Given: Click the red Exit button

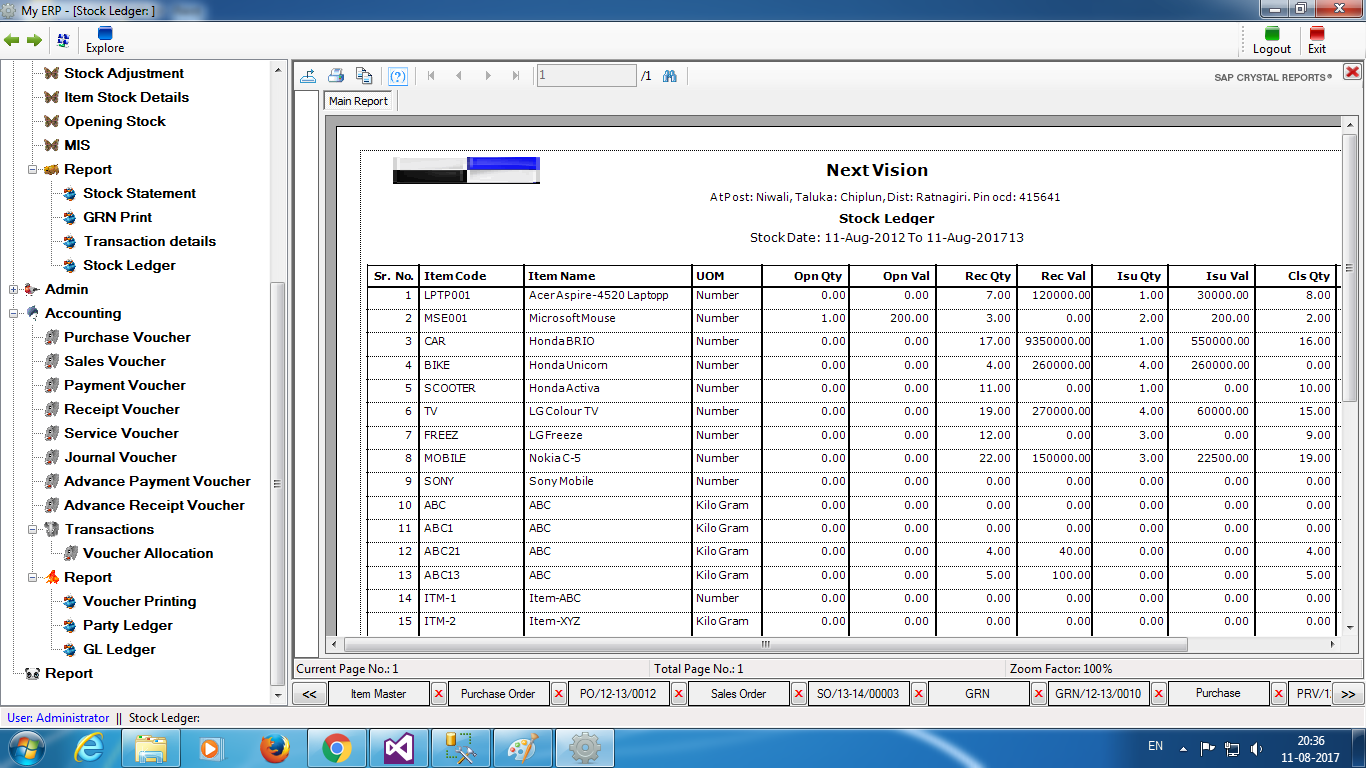Looking at the screenshot, I should 1317,40.
